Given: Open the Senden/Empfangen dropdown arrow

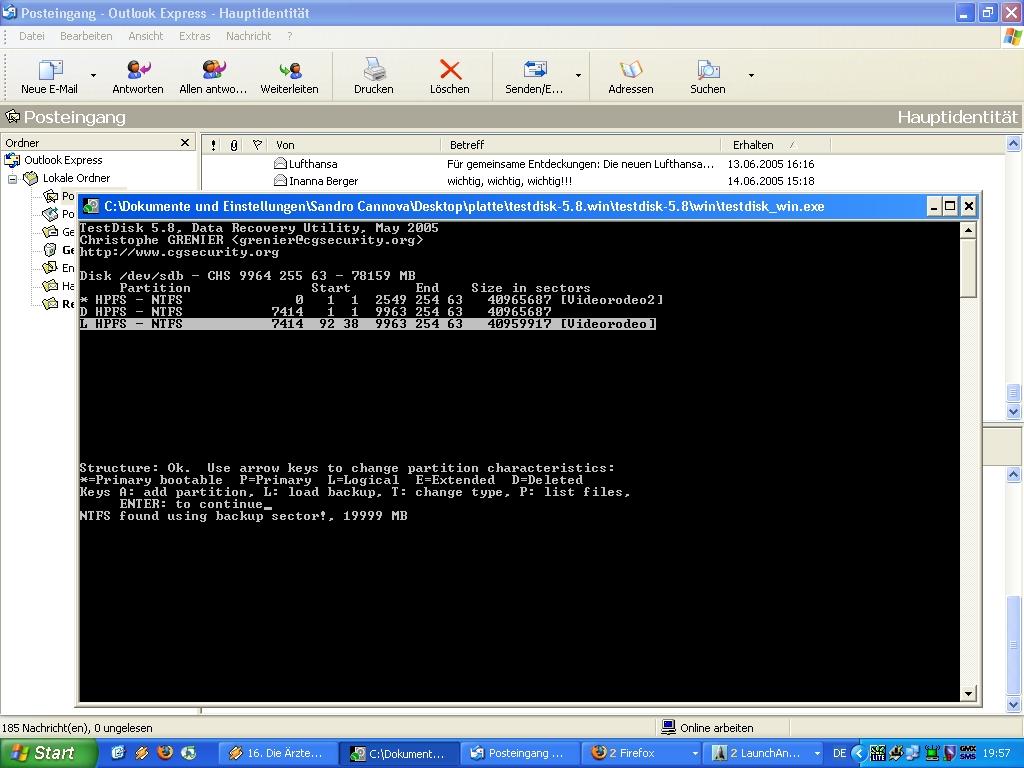Looking at the screenshot, I should 578,76.
